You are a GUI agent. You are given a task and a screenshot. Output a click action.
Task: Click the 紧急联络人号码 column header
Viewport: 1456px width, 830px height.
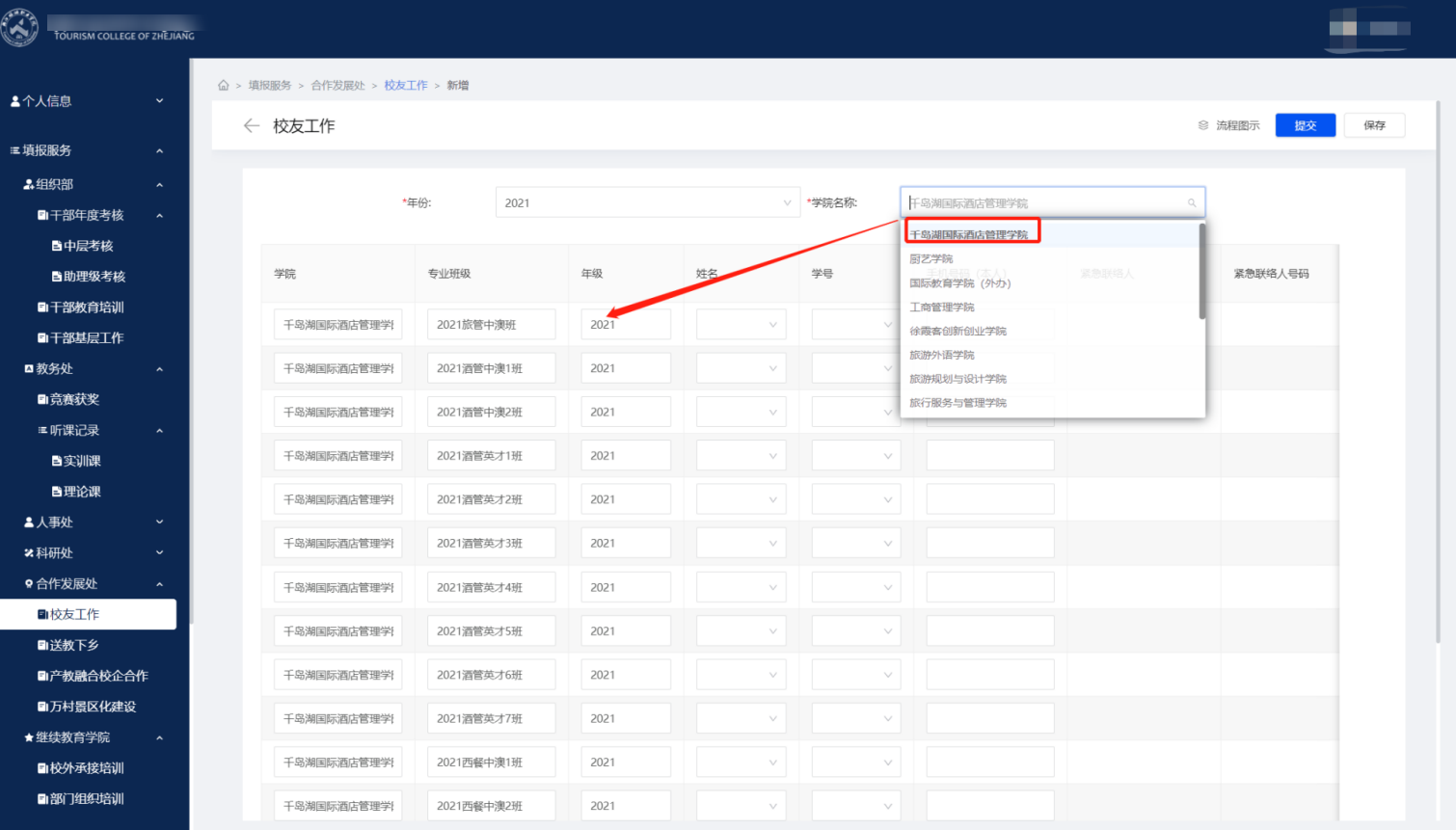(x=1272, y=274)
